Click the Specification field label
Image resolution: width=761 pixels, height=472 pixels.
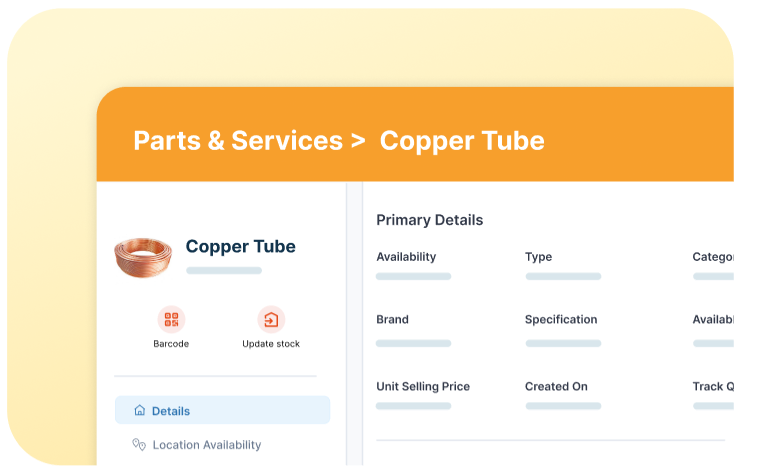pos(561,319)
